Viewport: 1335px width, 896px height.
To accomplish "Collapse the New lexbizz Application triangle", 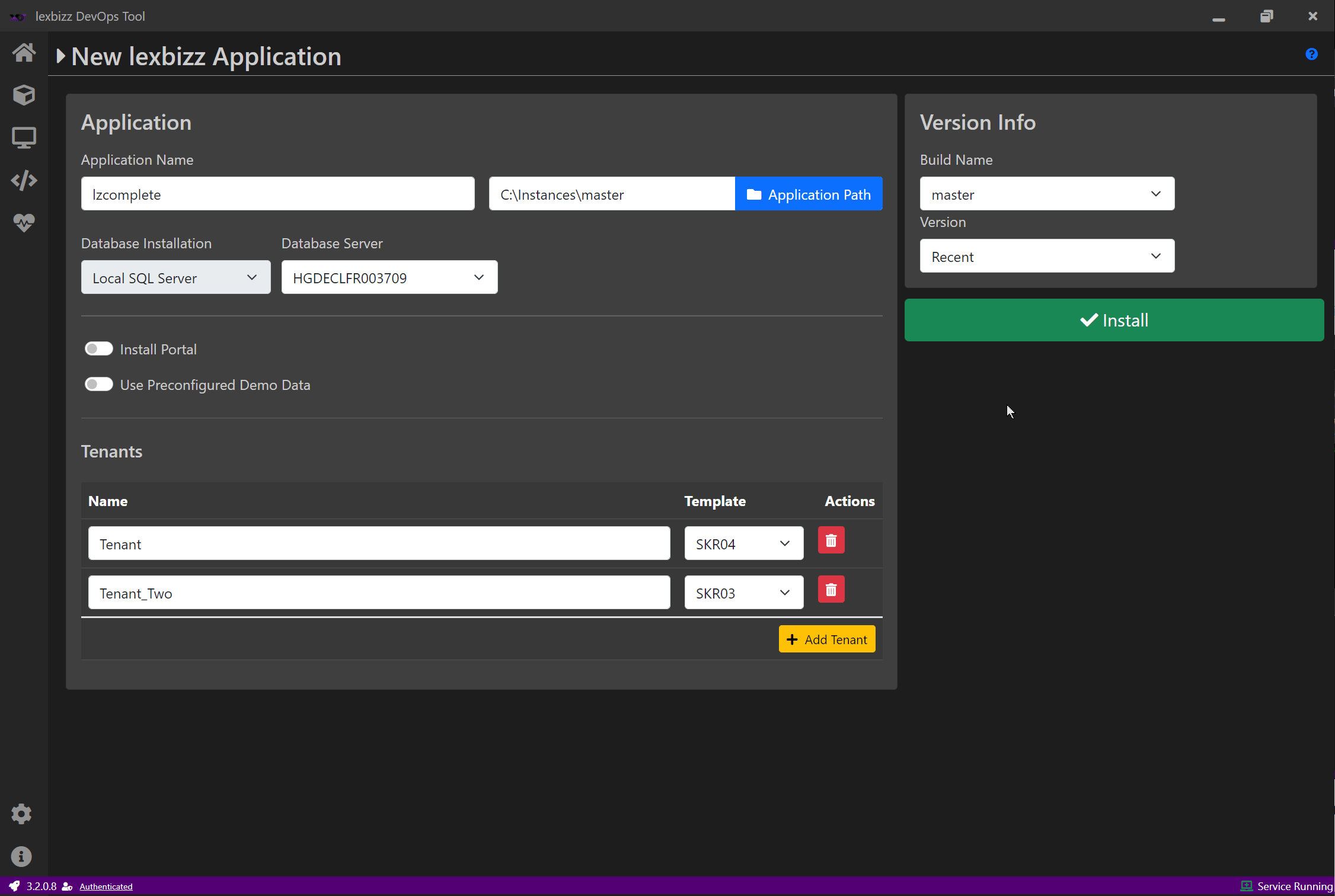I will tap(60, 56).
